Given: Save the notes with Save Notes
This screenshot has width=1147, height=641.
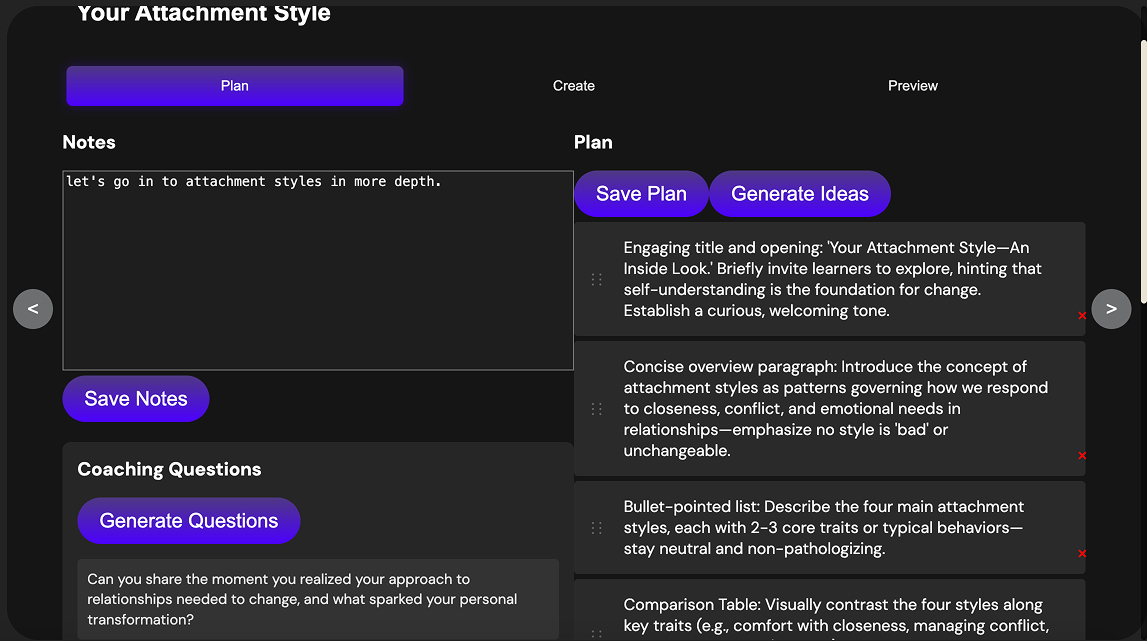Looking at the screenshot, I should click(136, 399).
